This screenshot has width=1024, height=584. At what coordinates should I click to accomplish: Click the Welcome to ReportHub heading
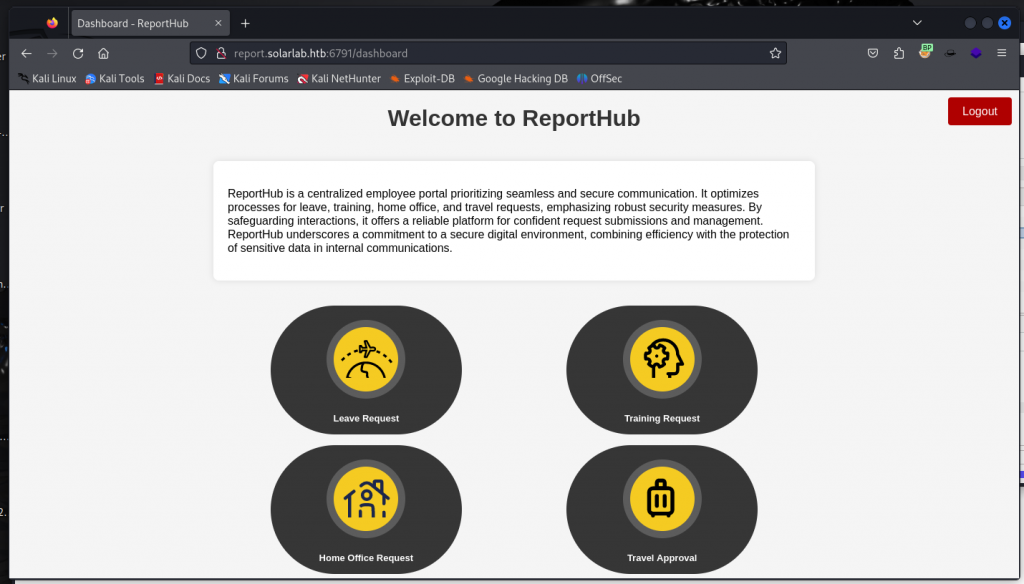(514, 118)
